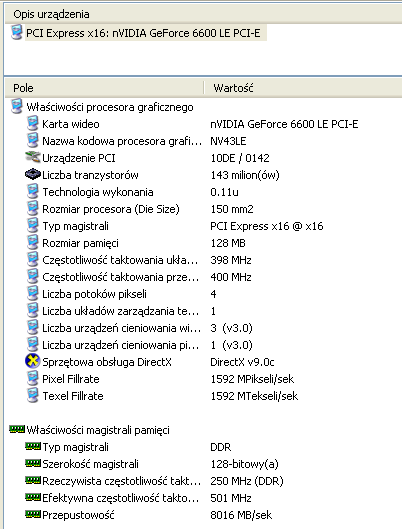Click the Przepustowość memory icon

(x=33, y=514)
